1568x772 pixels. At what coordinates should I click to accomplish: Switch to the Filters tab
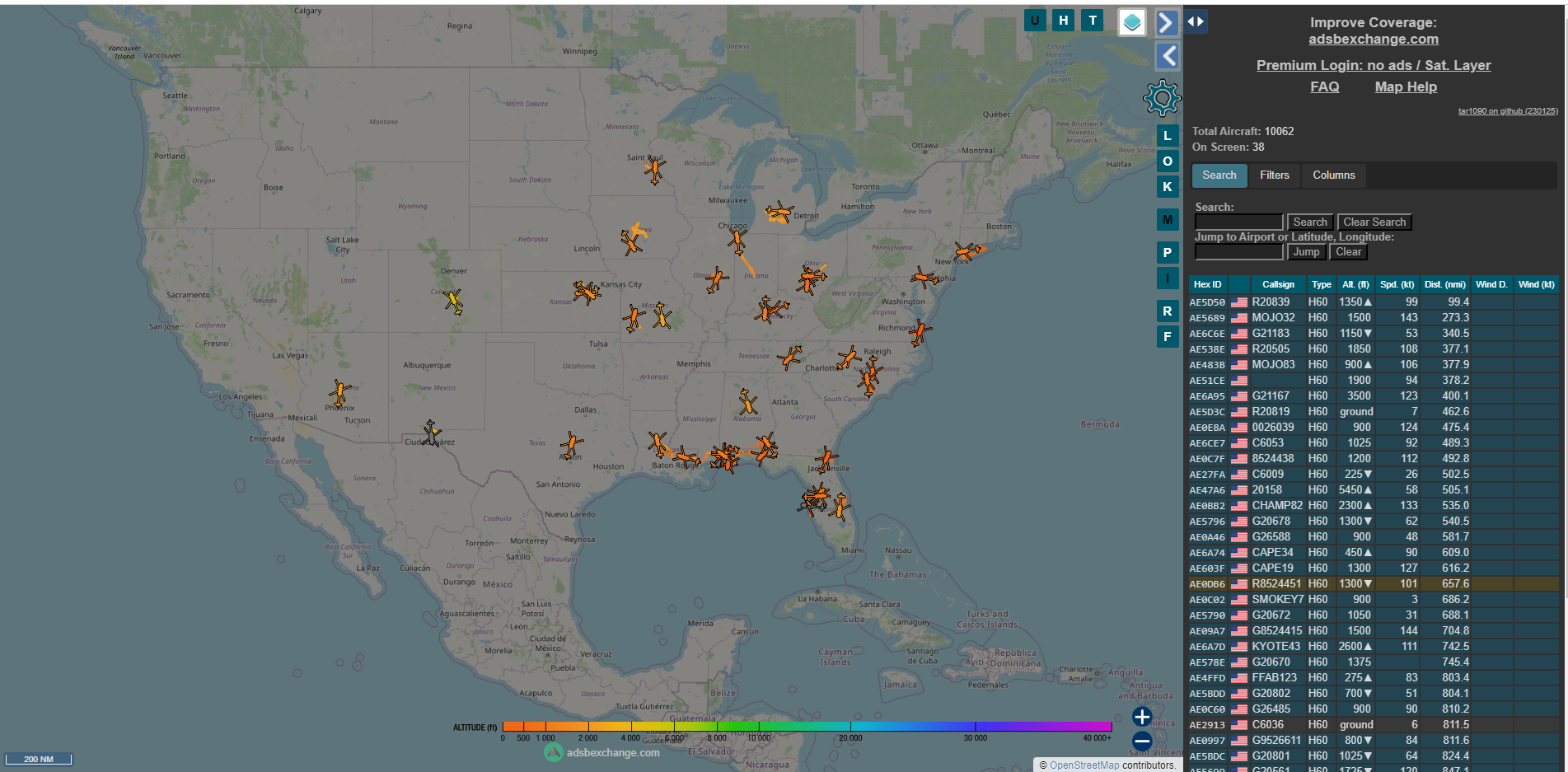coord(1274,175)
